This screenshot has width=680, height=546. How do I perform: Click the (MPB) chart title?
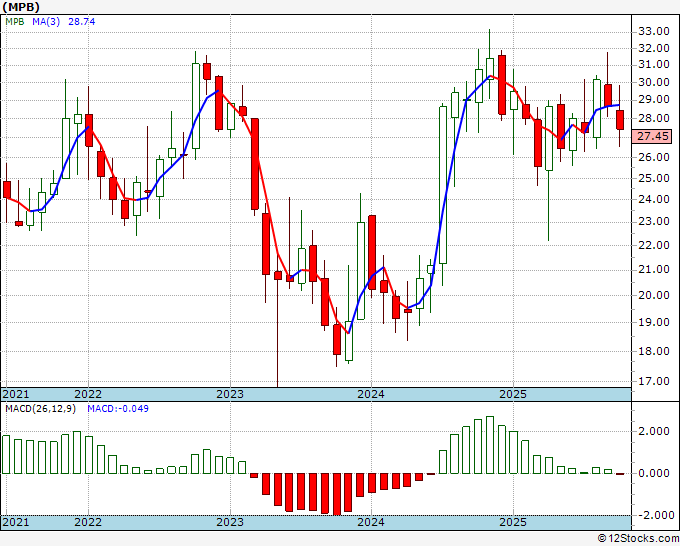[x=21, y=7]
